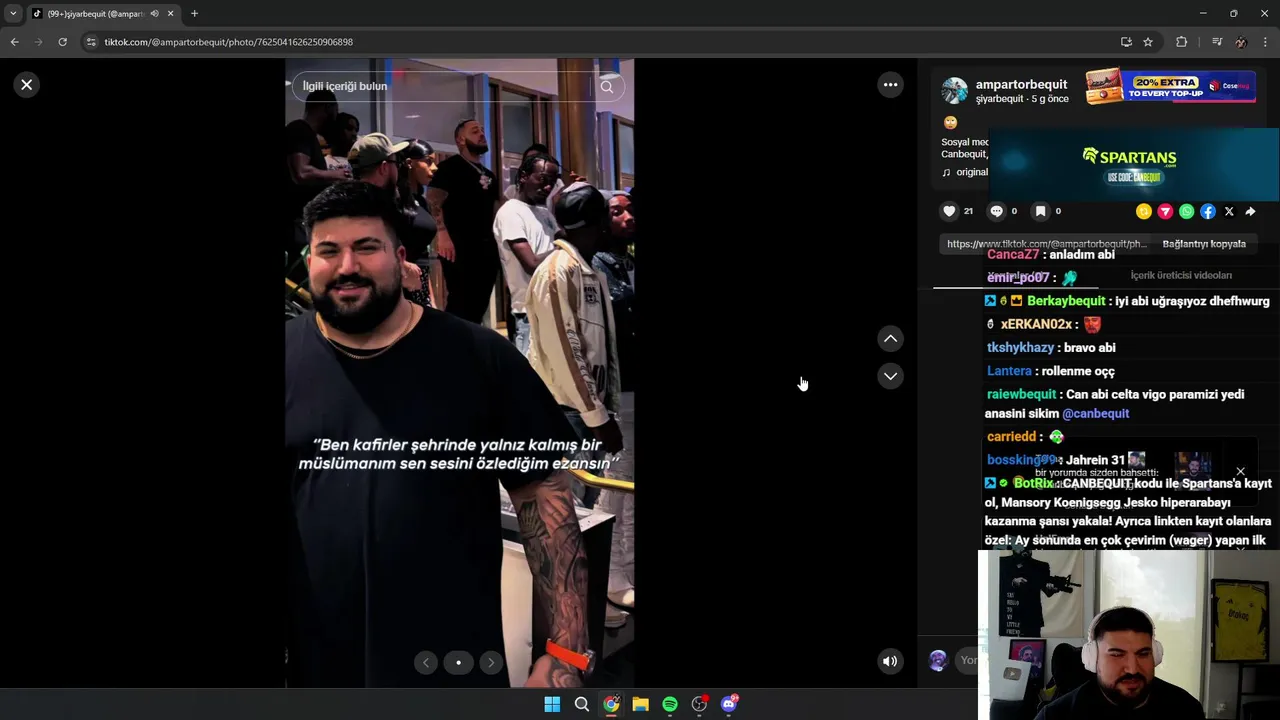Share the post to WhatsApp
The width and height of the screenshot is (1280, 720).
1186,211
